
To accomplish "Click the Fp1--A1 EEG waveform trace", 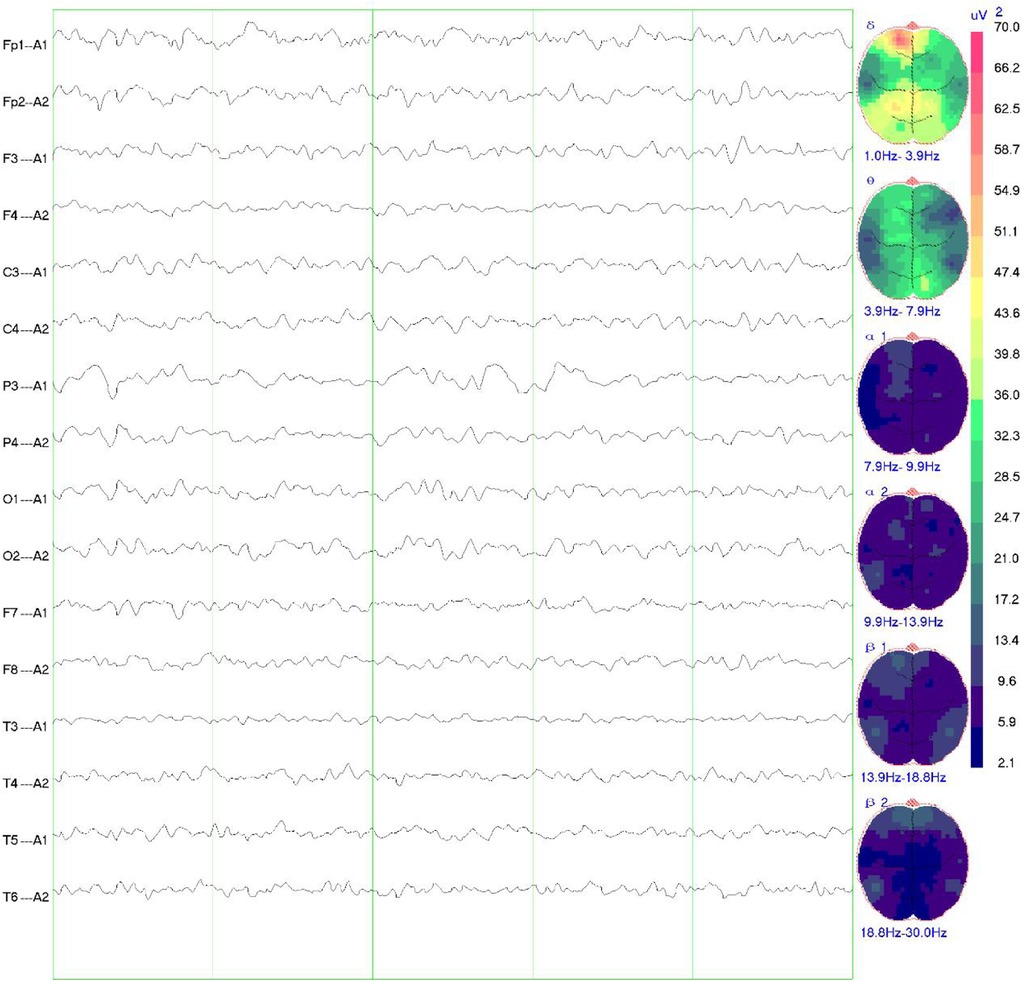I will click(x=453, y=38).
